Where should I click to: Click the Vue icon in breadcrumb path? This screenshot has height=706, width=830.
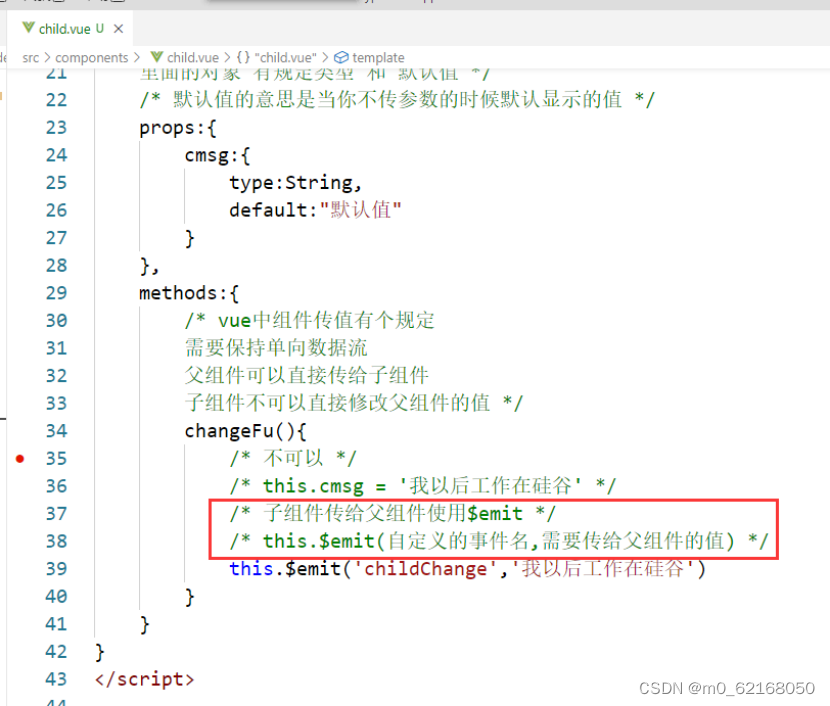(157, 57)
